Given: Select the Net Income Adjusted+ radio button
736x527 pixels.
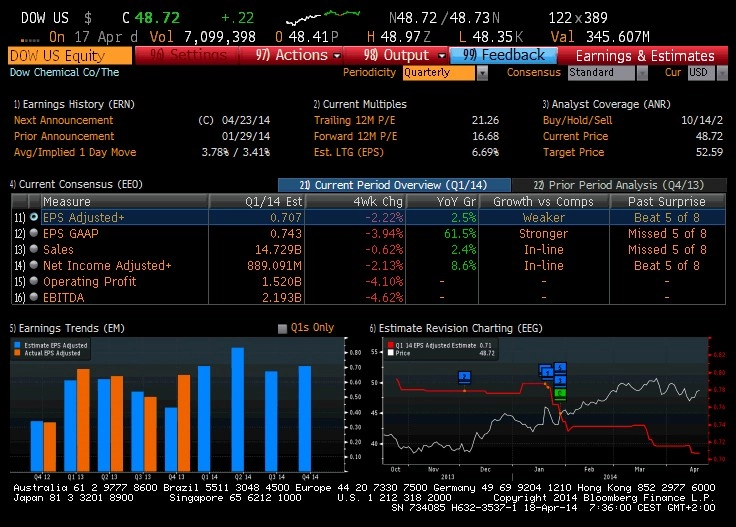Looking at the screenshot, I should 34,265.
